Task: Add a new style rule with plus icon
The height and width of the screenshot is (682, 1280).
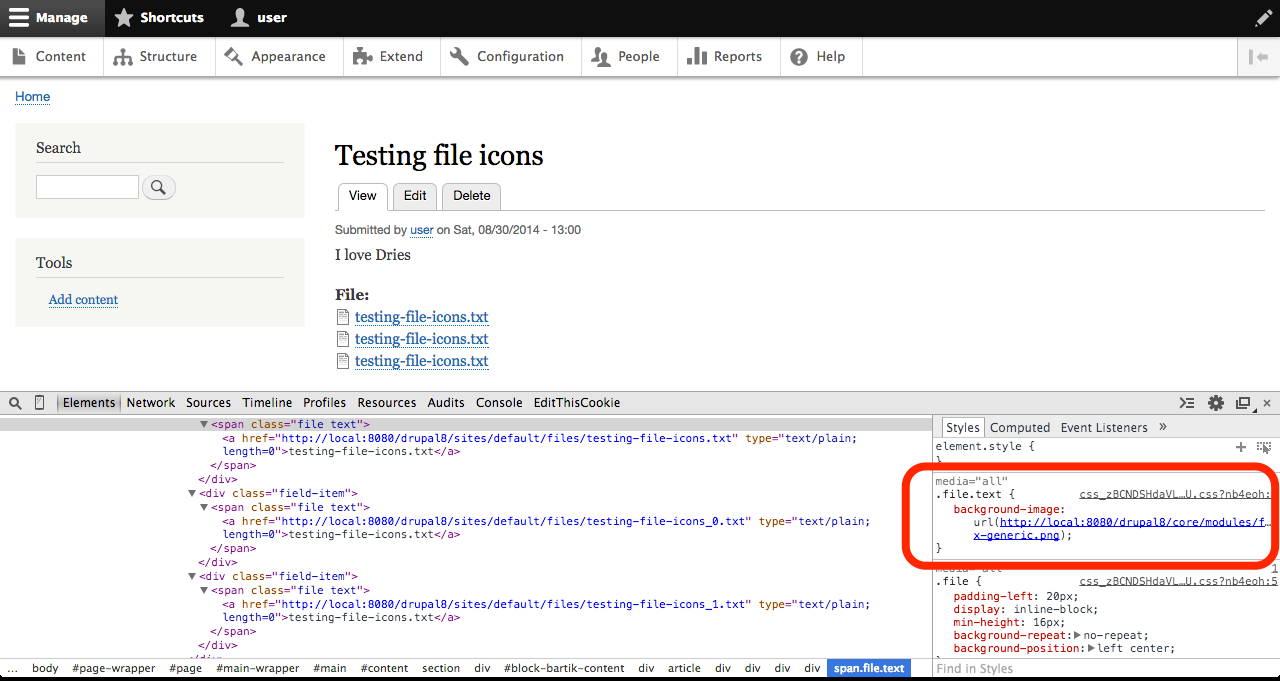Action: (x=1240, y=447)
